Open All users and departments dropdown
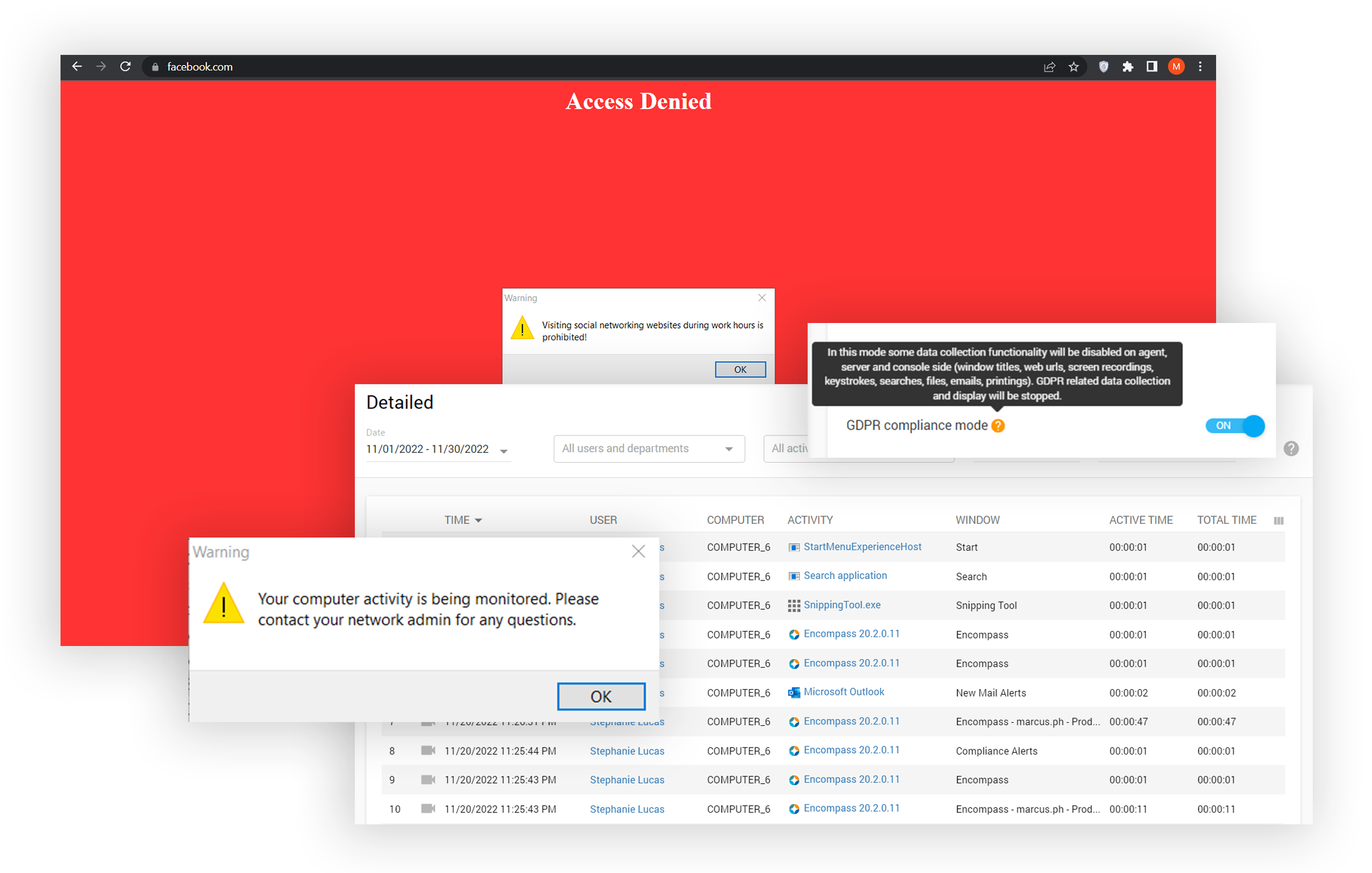 pos(649,449)
